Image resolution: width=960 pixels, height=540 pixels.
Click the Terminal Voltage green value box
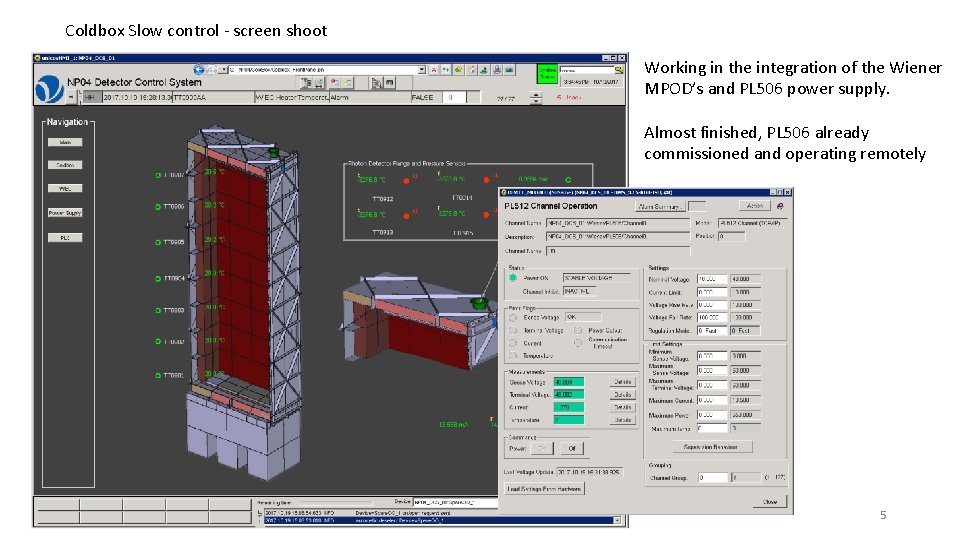569,395
